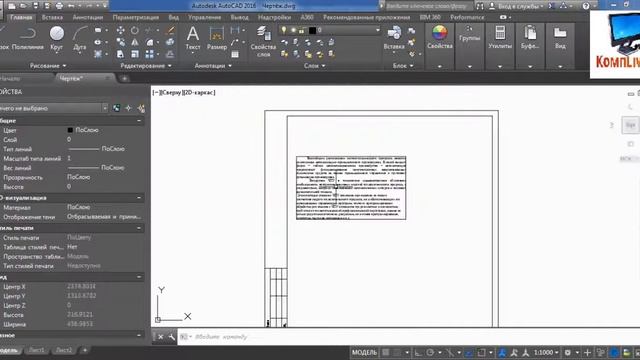Screen dimensions: 640x360
Task: Open the Аннотации ribbon tab
Action: [88, 17]
